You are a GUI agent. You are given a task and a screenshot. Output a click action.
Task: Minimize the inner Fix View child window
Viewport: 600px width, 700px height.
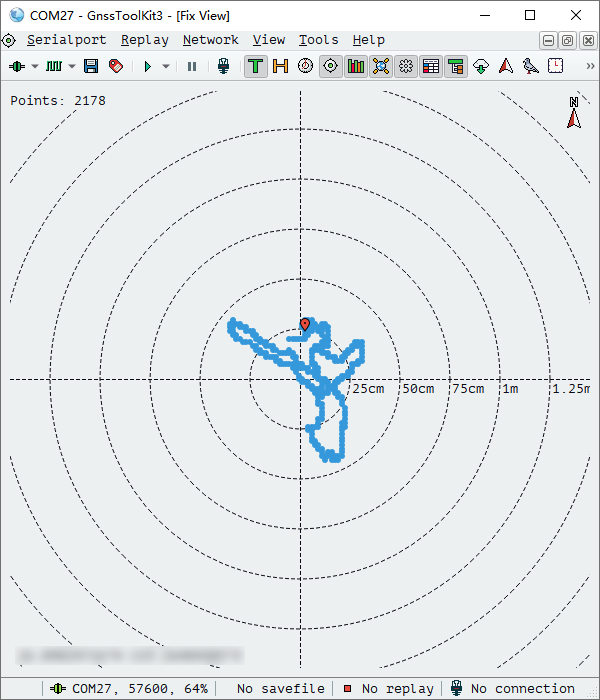(548, 41)
